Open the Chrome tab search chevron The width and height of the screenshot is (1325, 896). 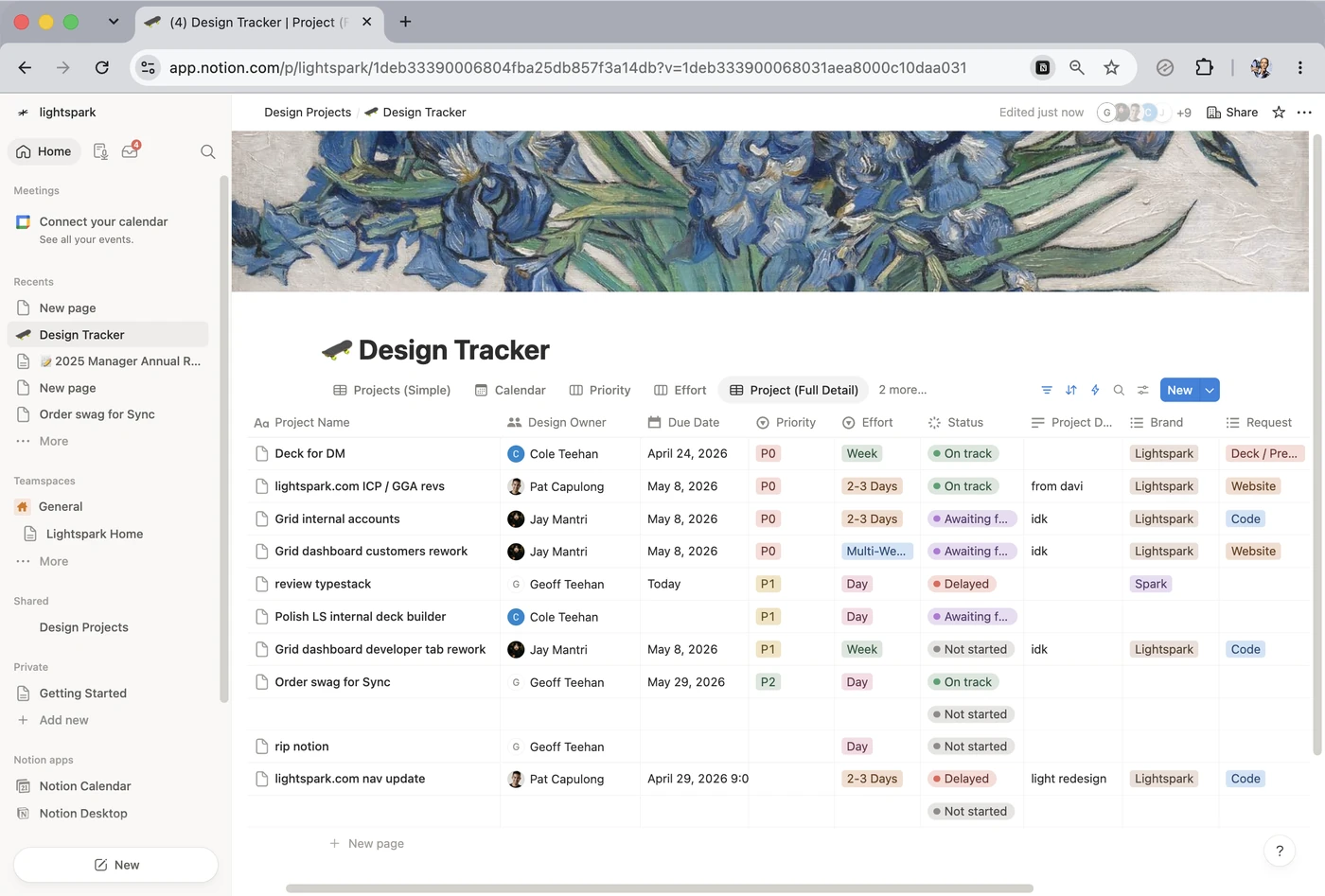click(114, 22)
